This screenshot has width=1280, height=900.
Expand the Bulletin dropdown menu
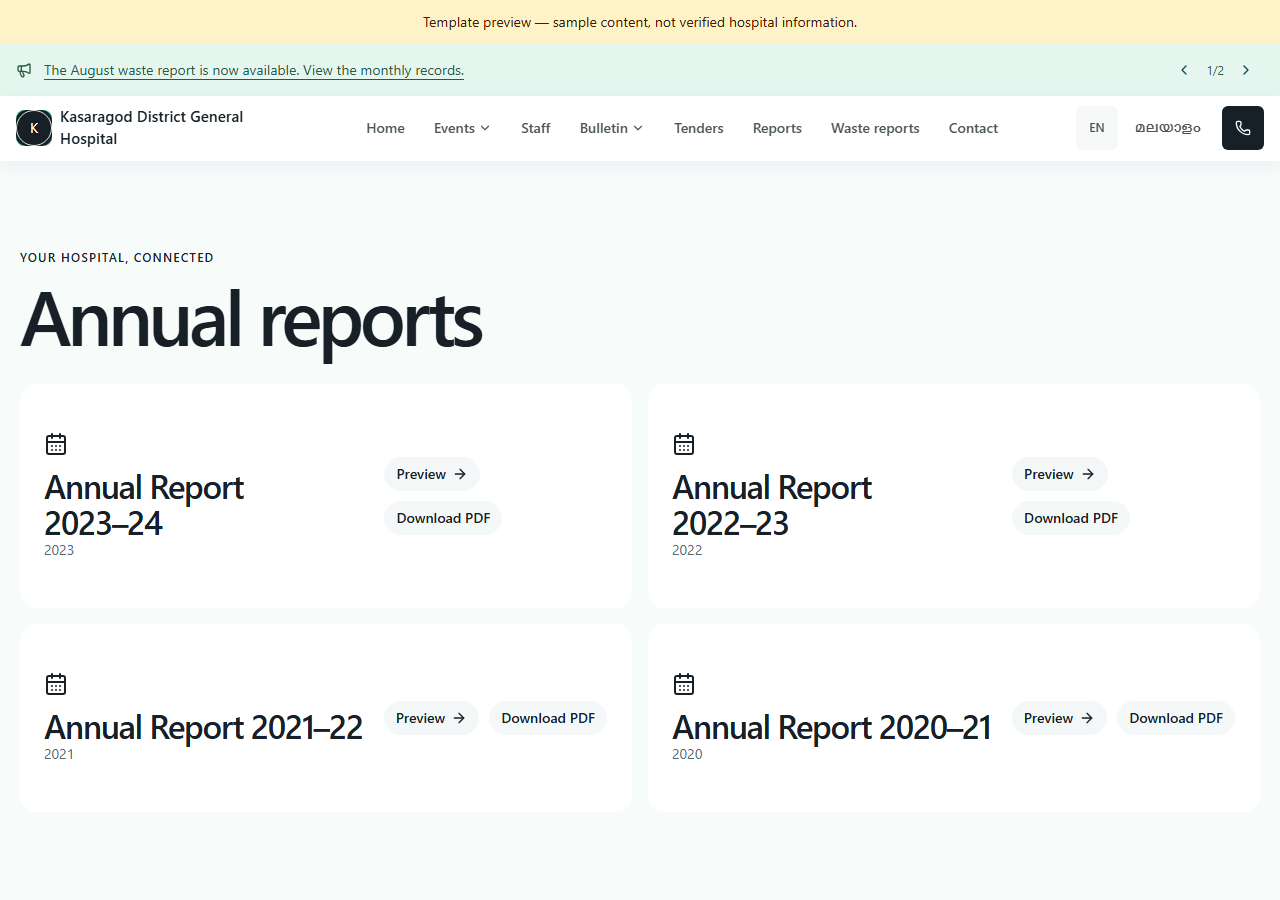(611, 128)
